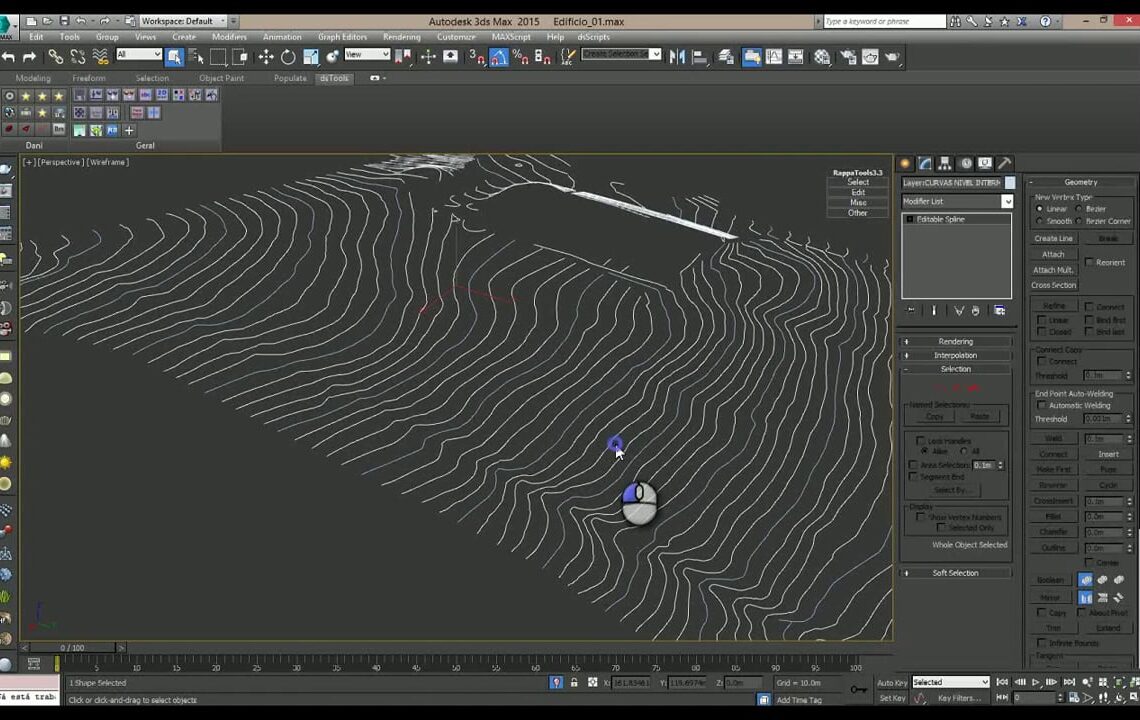Image resolution: width=1140 pixels, height=720 pixels.
Task: Open the Render Setup icon
Action: click(847, 58)
